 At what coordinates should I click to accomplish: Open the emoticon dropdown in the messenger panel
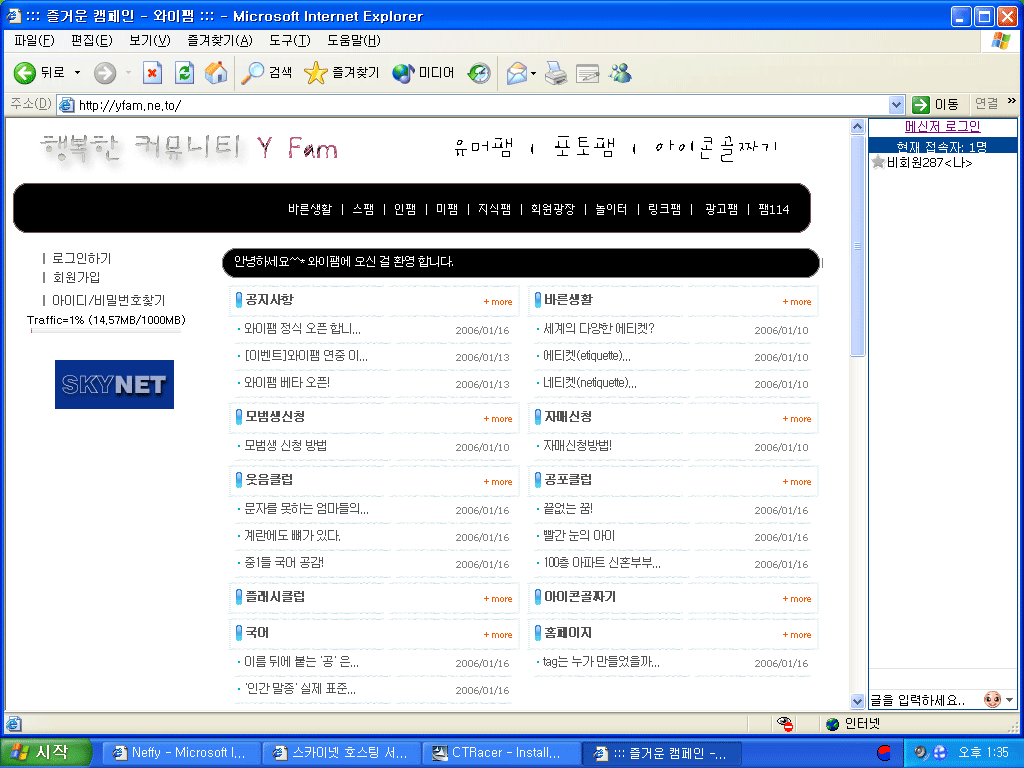pyautogui.click(x=1009, y=700)
